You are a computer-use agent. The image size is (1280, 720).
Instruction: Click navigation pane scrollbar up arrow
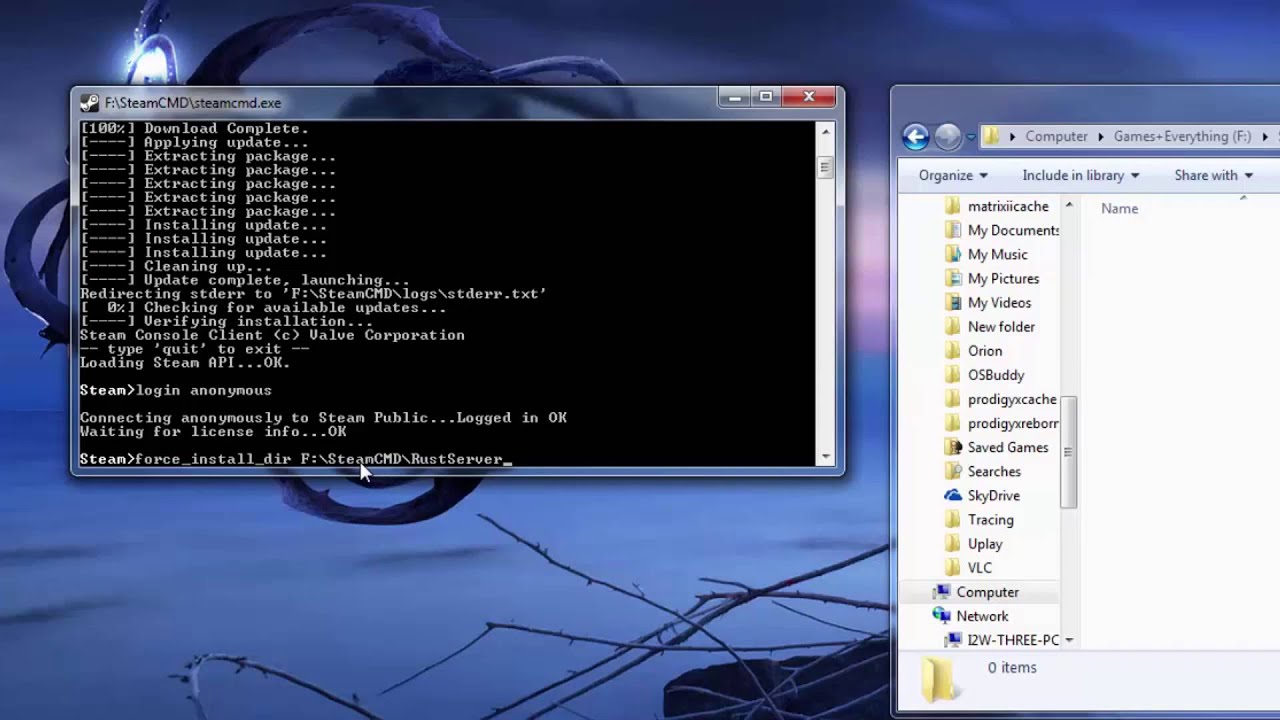[1068, 205]
